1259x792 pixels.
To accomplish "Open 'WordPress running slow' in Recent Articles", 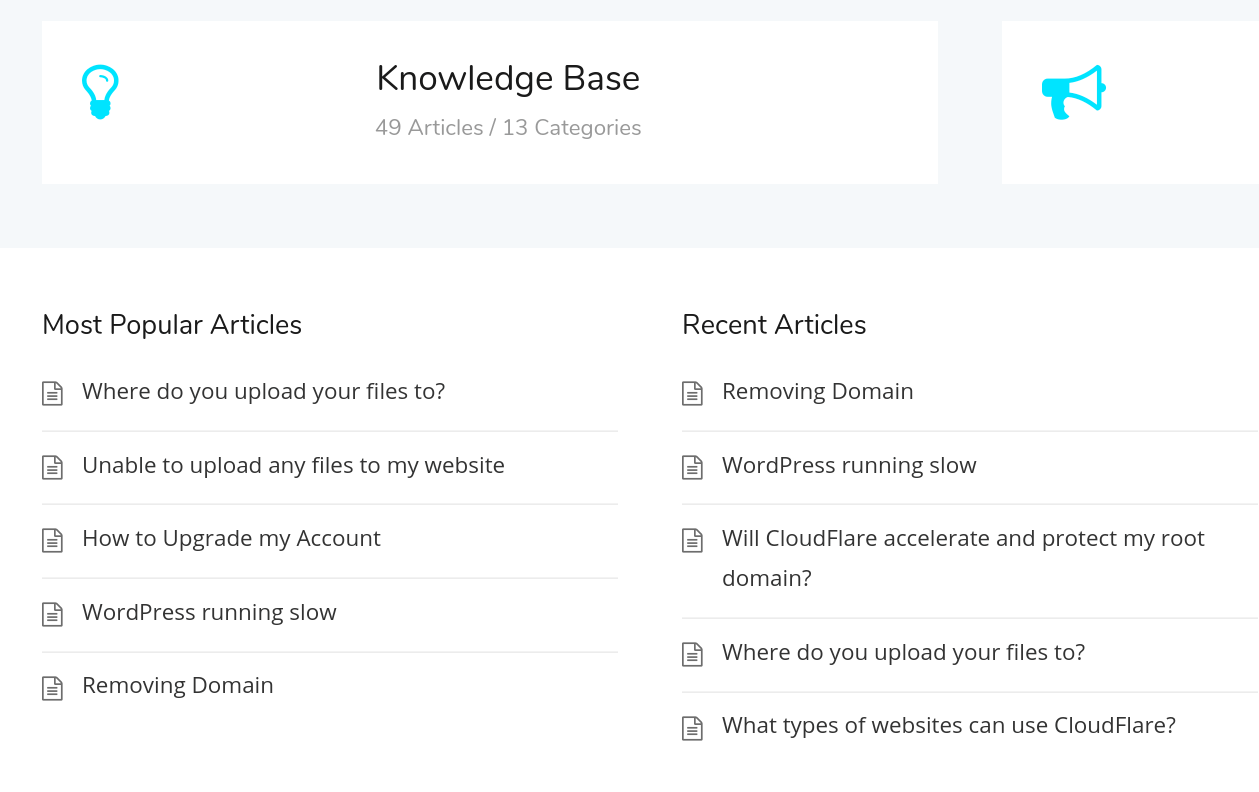I will (x=849, y=465).
